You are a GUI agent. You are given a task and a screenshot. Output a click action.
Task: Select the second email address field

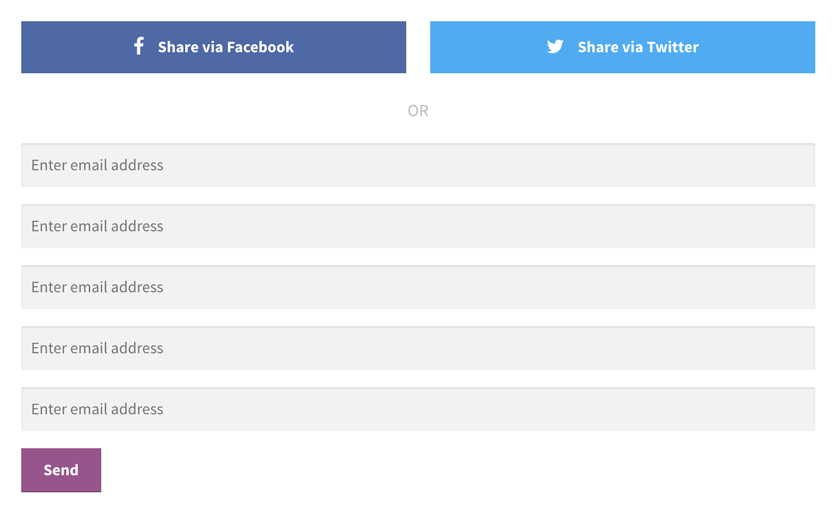pos(418,226)
